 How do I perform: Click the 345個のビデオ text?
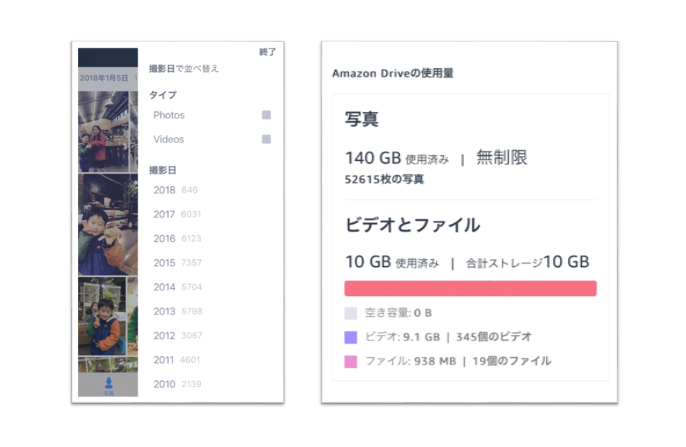click(x=494, y=337)
